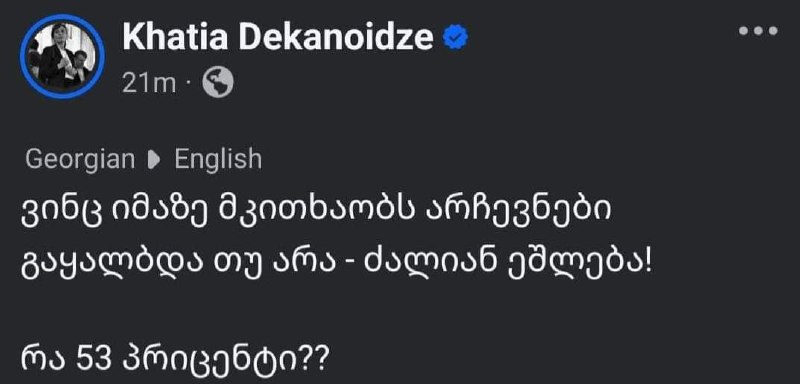The width and height of the screenshot is (800, 384).
Task: Open Khatia Dekanoidze's profile picture
Action: coord(62,56)
